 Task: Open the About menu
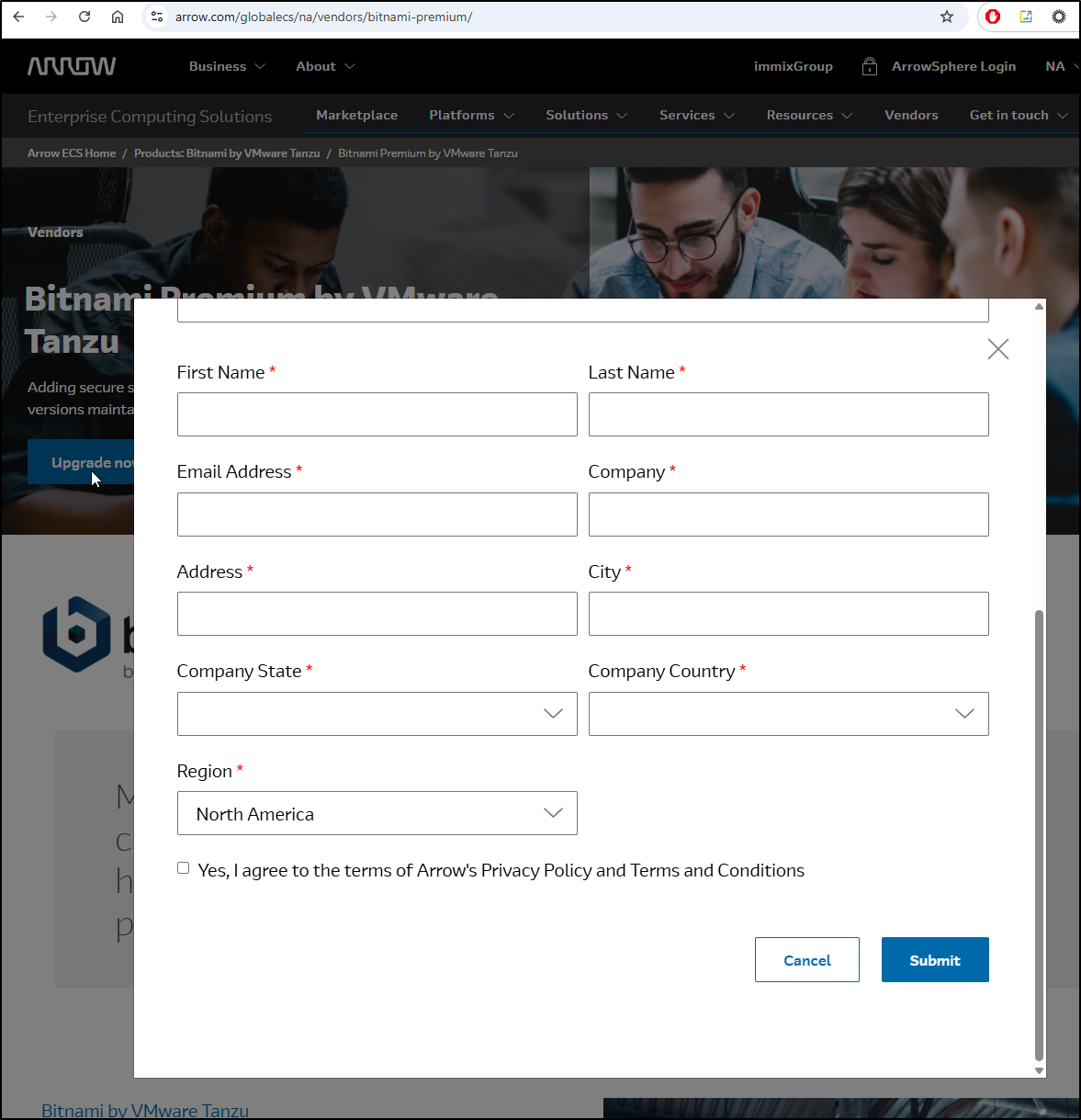tap(325, 66)
